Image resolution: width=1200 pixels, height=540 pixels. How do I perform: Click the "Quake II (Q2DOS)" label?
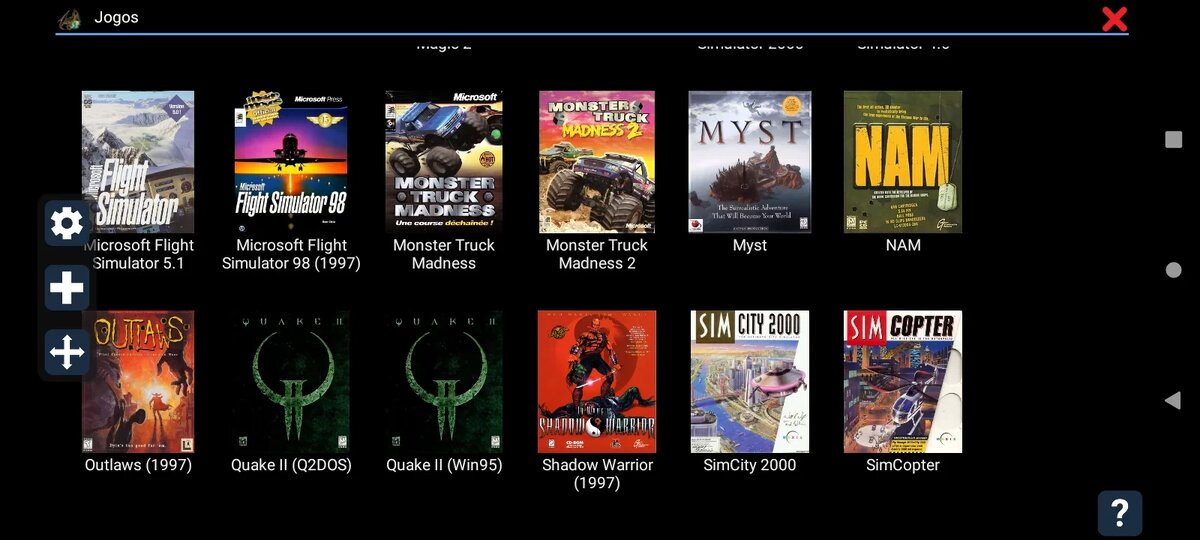point(291,465)
